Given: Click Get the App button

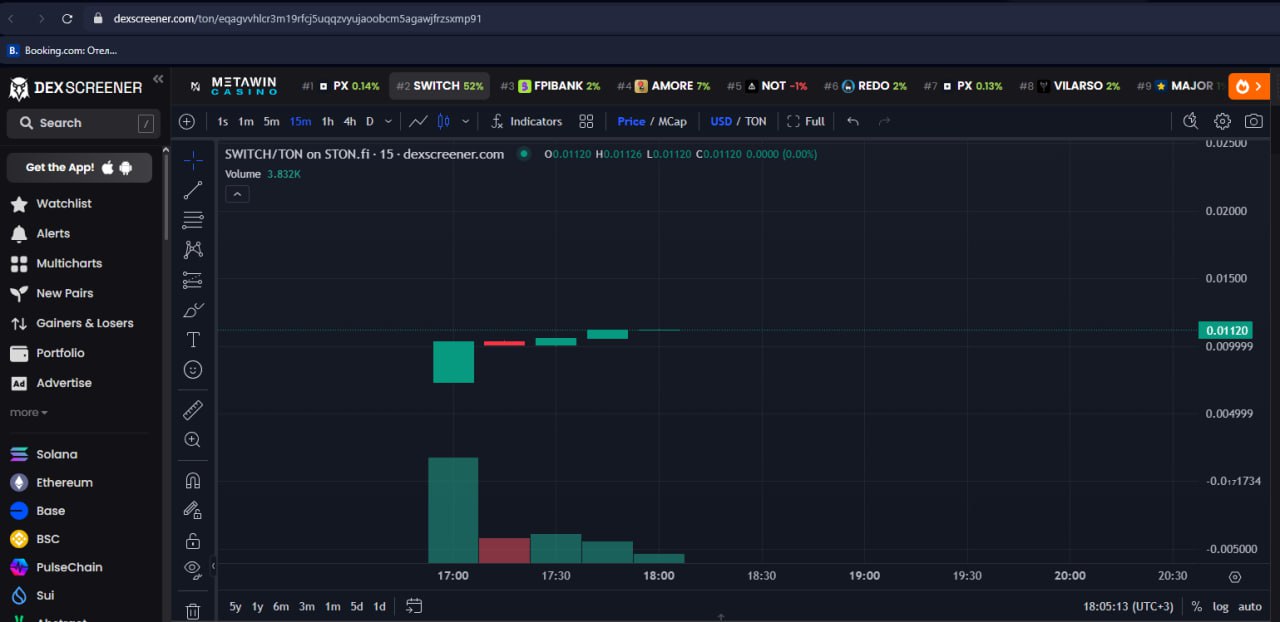Looking at the screenshot, I should coord(79,167).
